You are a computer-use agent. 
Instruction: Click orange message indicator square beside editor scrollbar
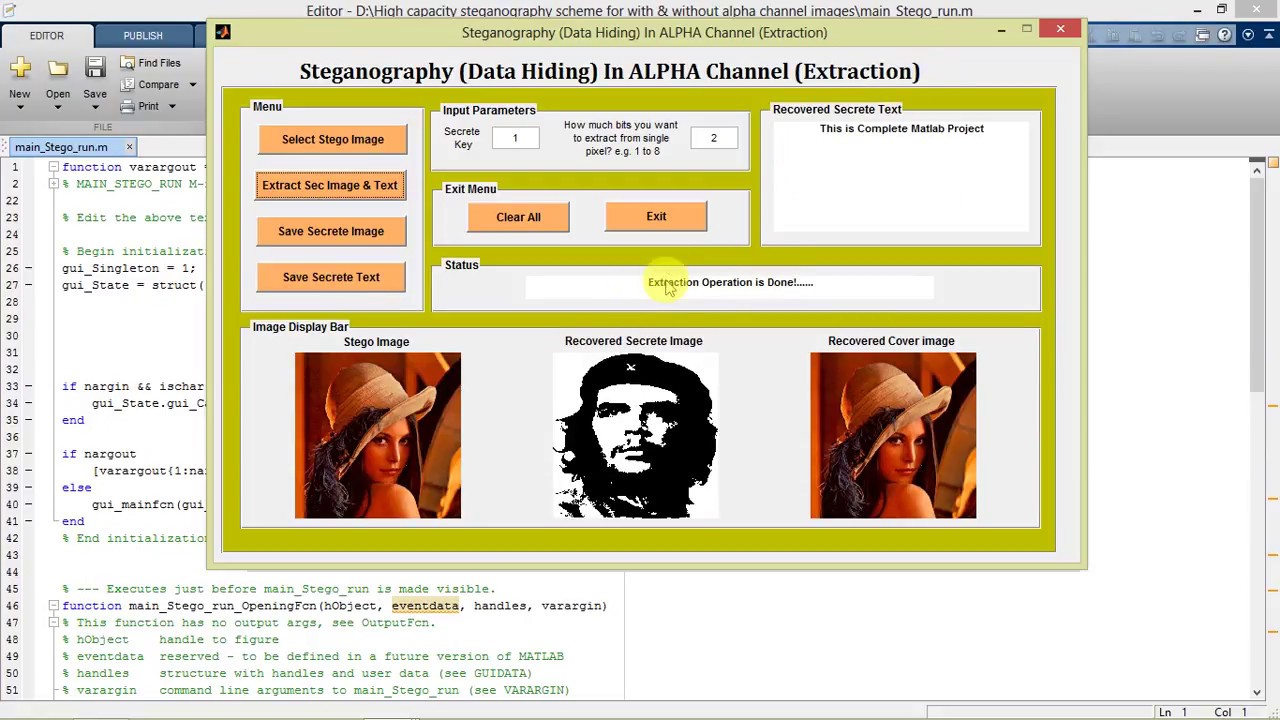coord(1273,162)
